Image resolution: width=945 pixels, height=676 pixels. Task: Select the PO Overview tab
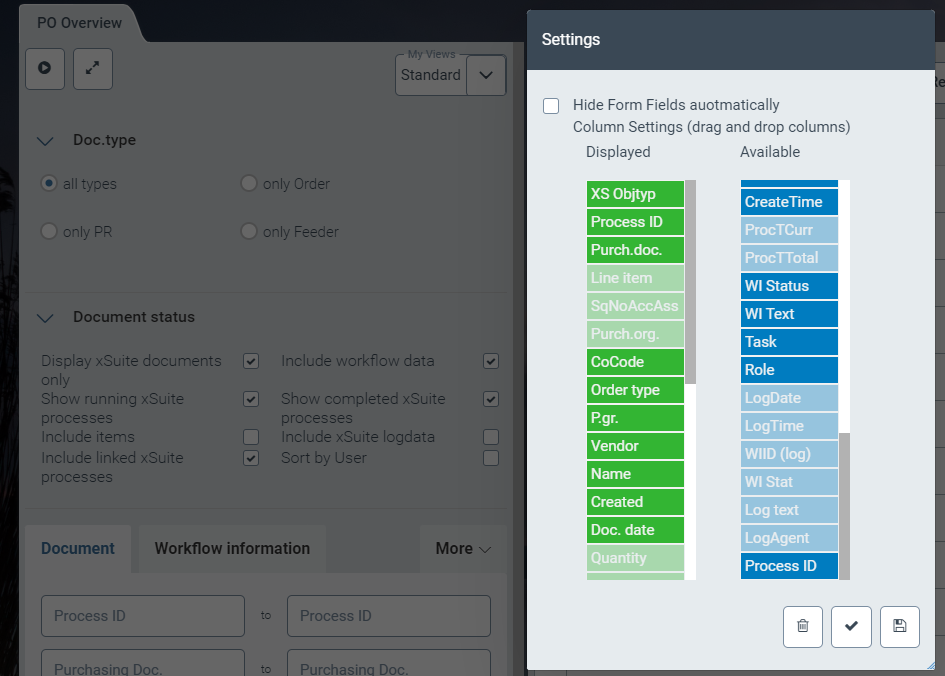pos(79,23)
